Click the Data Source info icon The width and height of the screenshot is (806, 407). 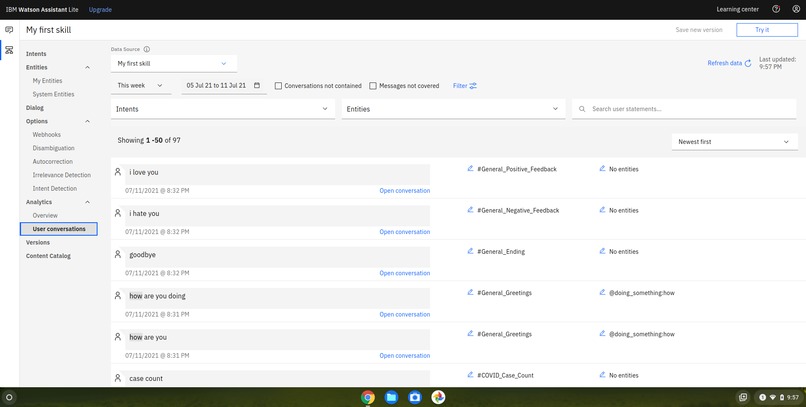pyautogui.click(x=146, y=49)
